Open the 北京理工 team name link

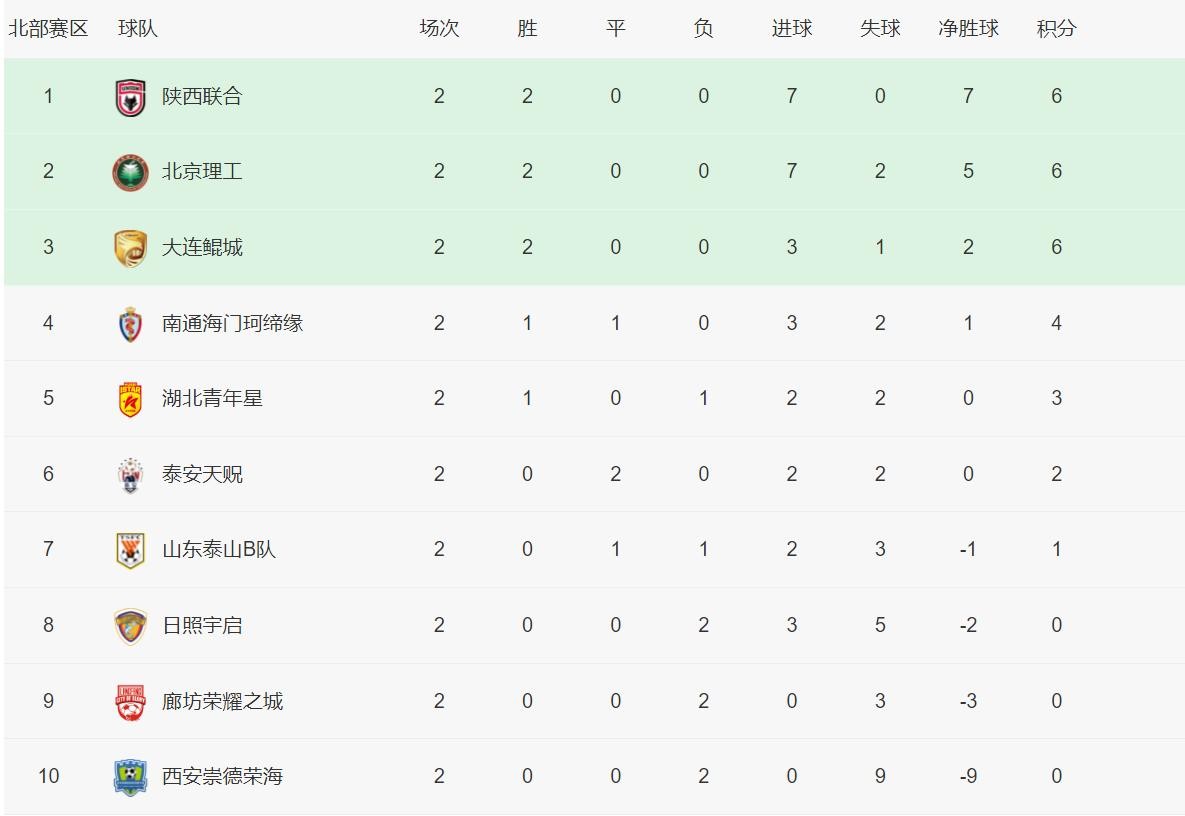[x=202, y=172]
